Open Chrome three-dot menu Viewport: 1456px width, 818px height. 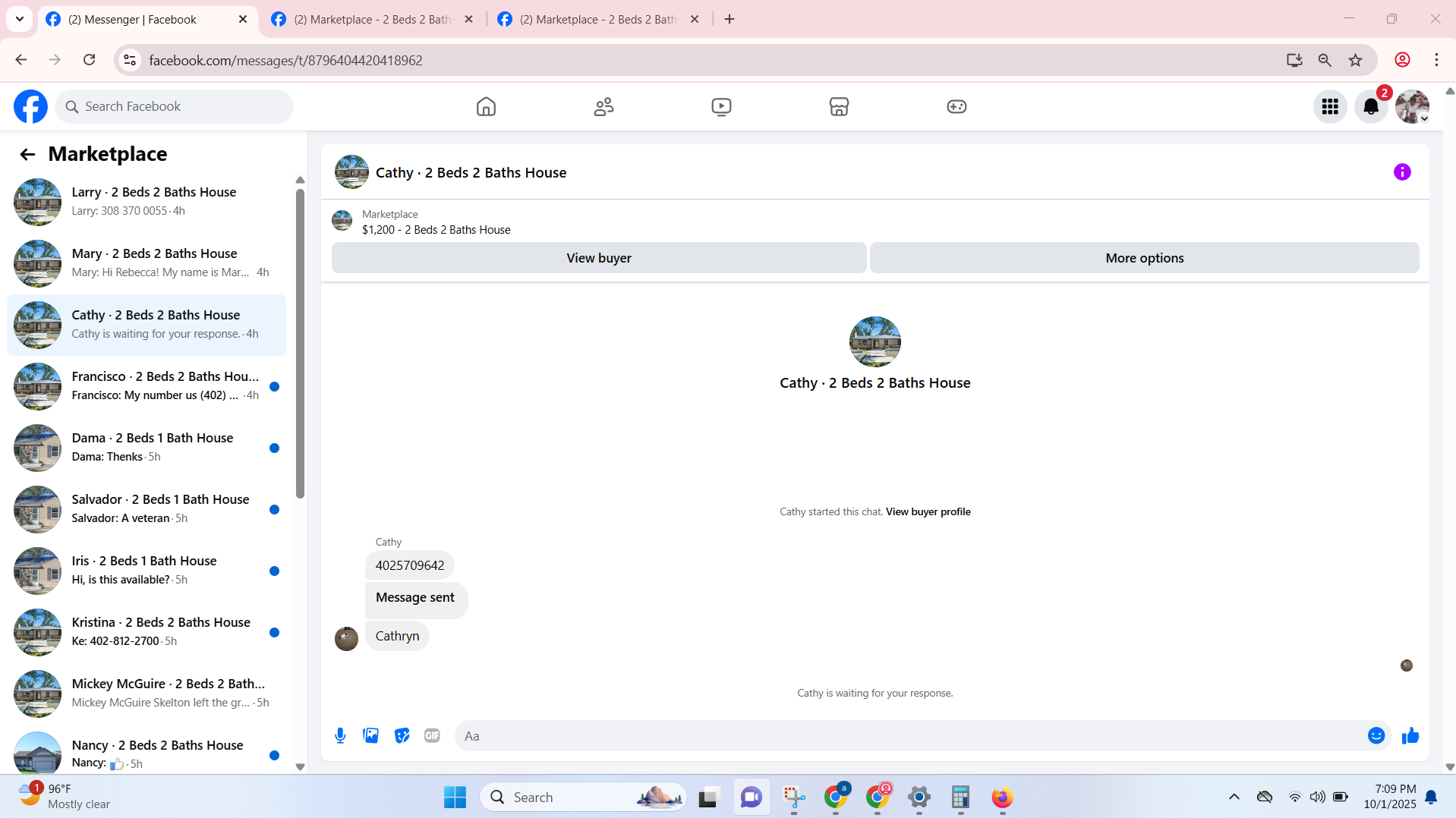pos(1436,60)
